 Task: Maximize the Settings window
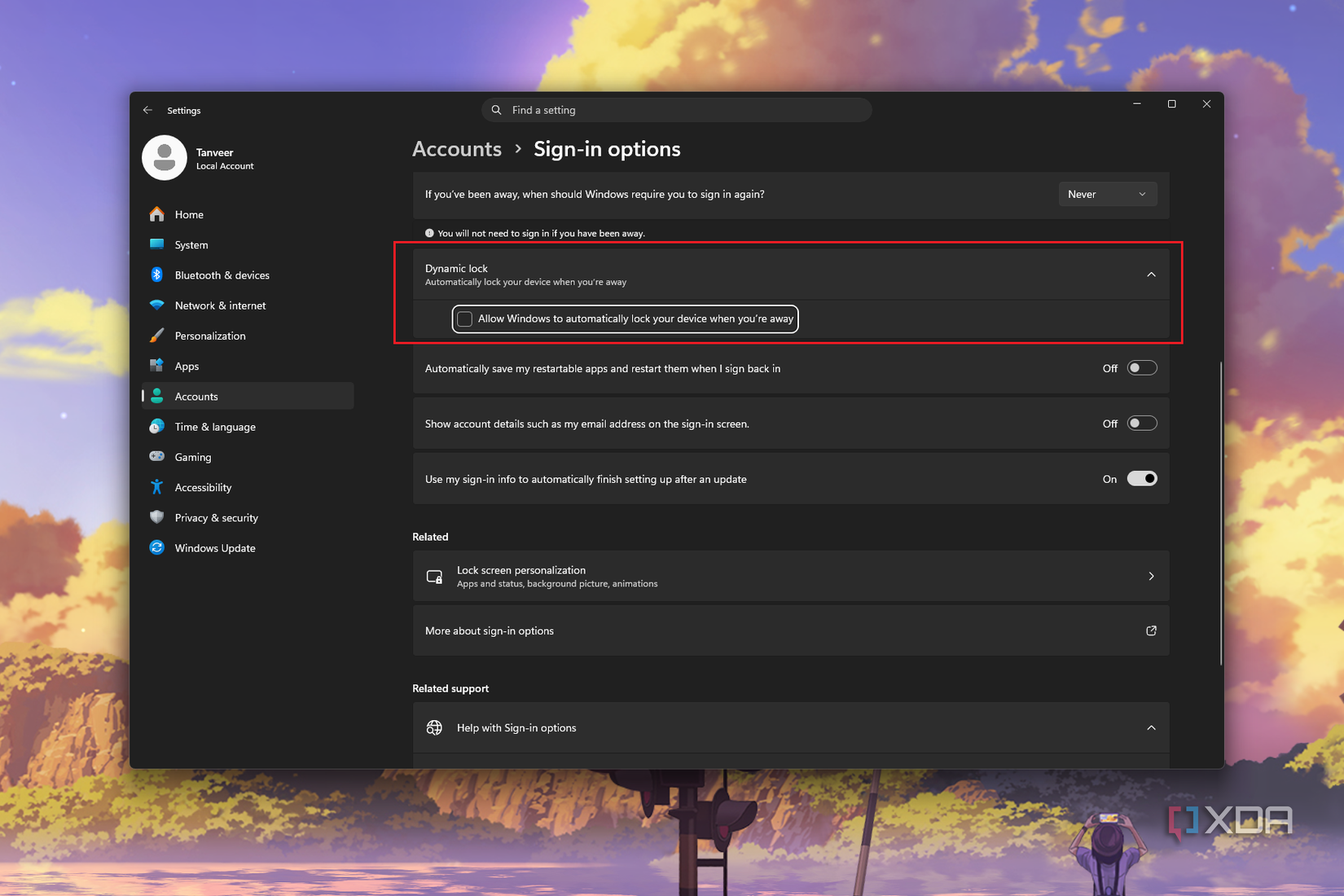coord(1171,104)
